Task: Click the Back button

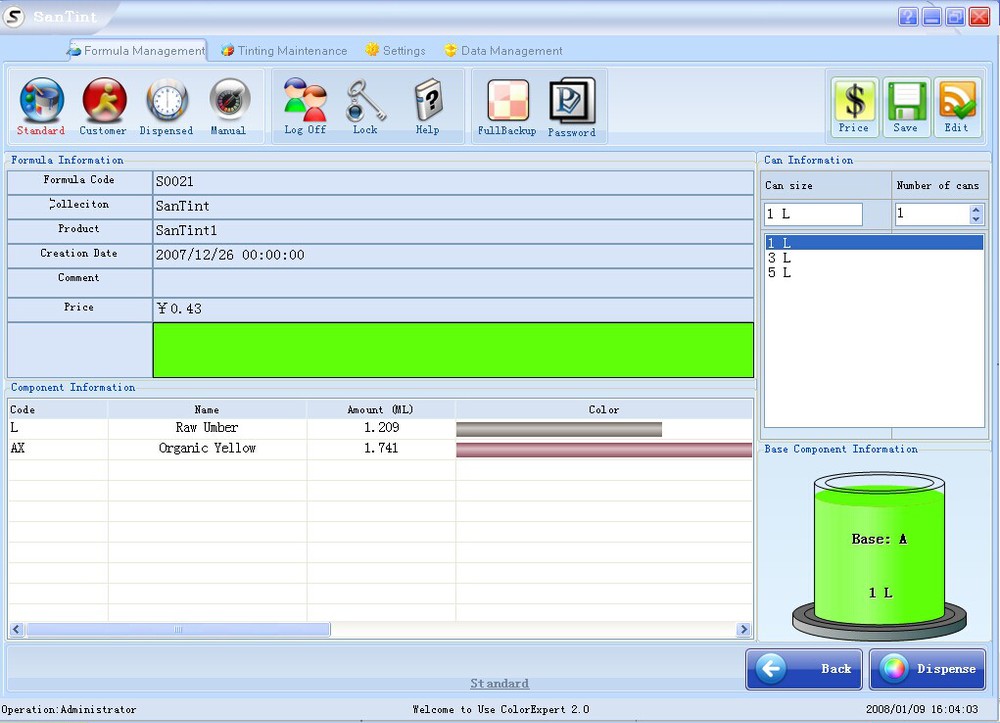Action: click(x=804, y=669)
